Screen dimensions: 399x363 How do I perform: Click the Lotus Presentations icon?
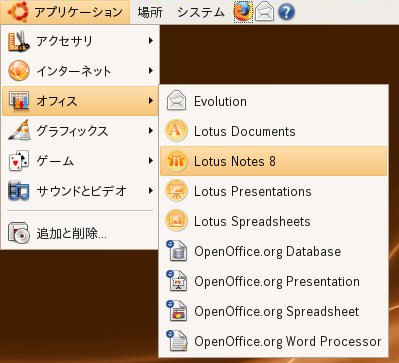pos(176,191)
